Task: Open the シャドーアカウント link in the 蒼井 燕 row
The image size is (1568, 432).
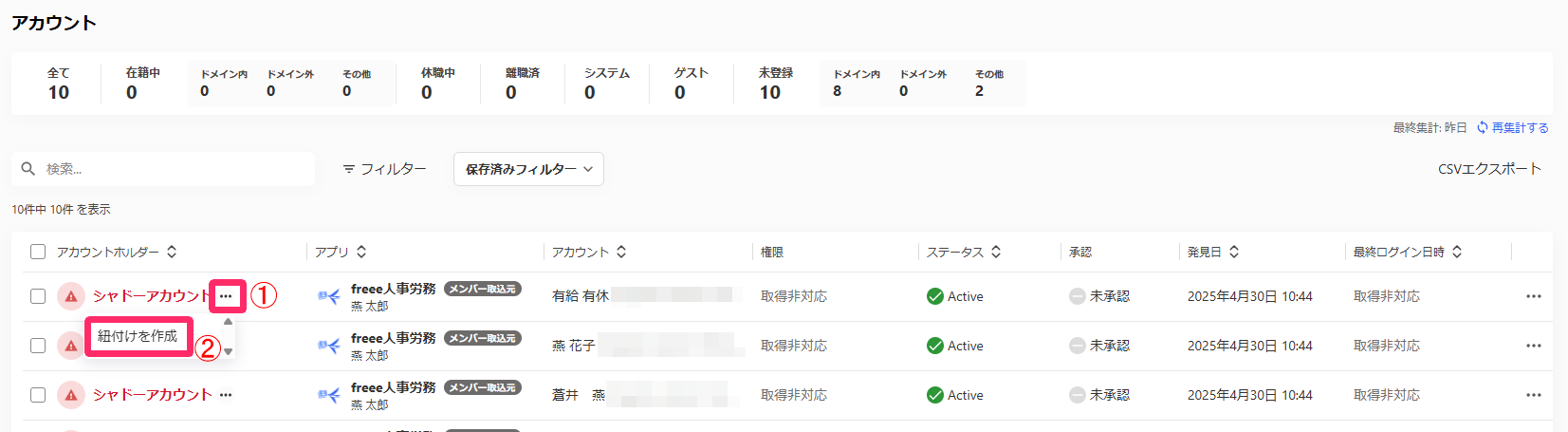Action: [x=152, y=395]
